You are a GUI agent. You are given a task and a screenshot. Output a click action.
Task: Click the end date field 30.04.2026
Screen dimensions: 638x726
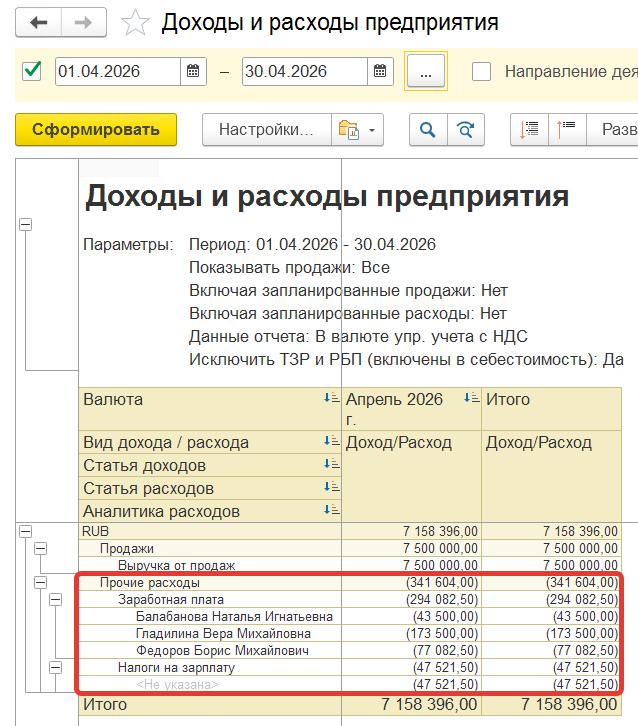305,71
